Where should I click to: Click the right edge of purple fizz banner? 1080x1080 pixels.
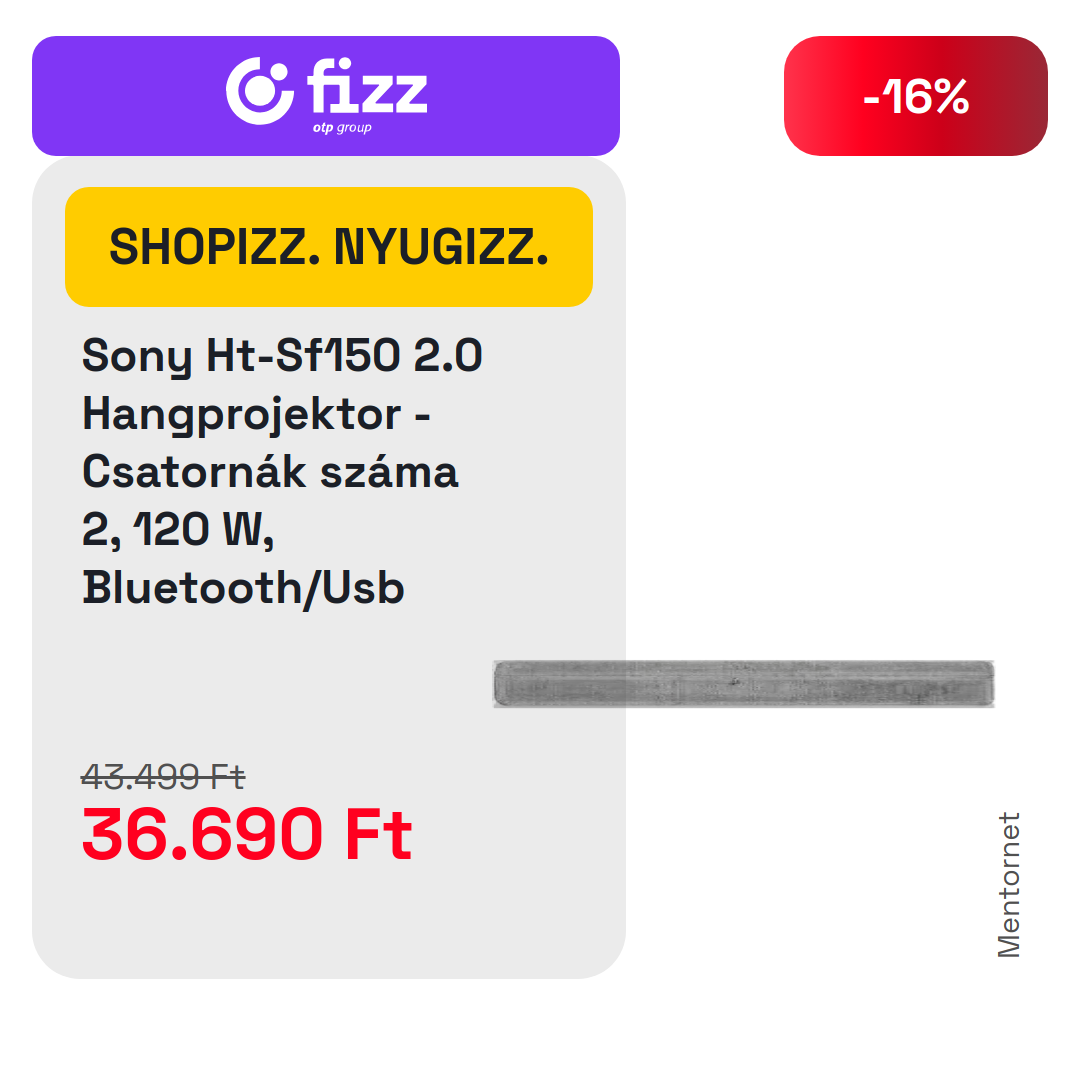coord(608,96)
